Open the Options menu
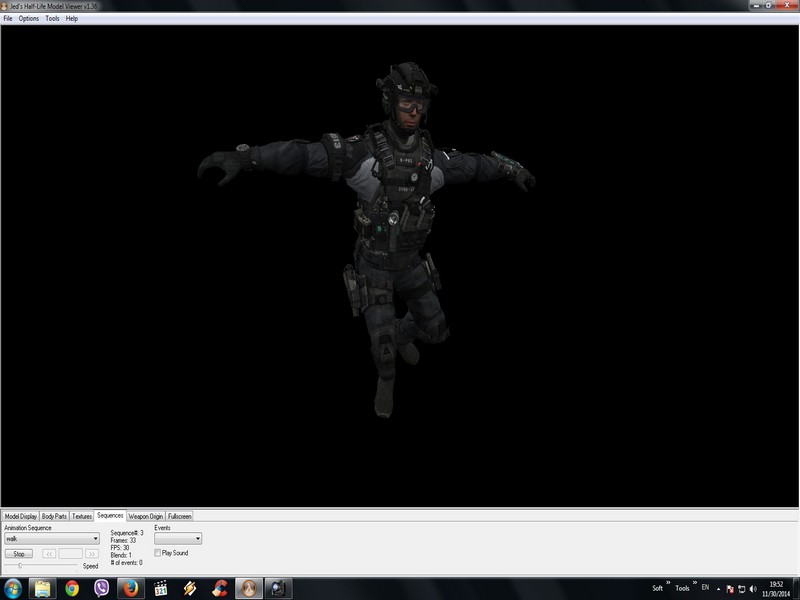Image resolution: width=800 pixels, height=600 pixels. [x=29, y=18]
